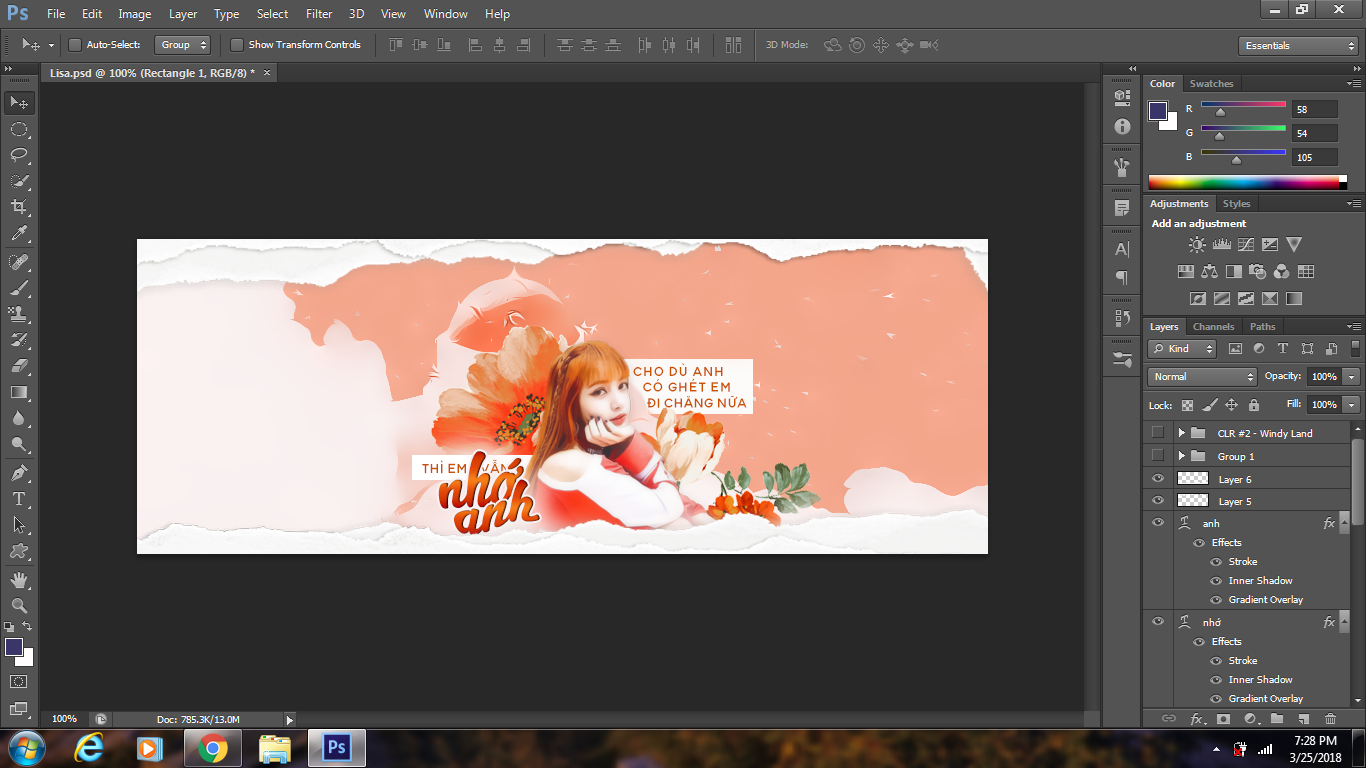The width and height of the screenshot is (1366, 768).
Task: Select the Pen tool
Action: (x=19, y=472)
